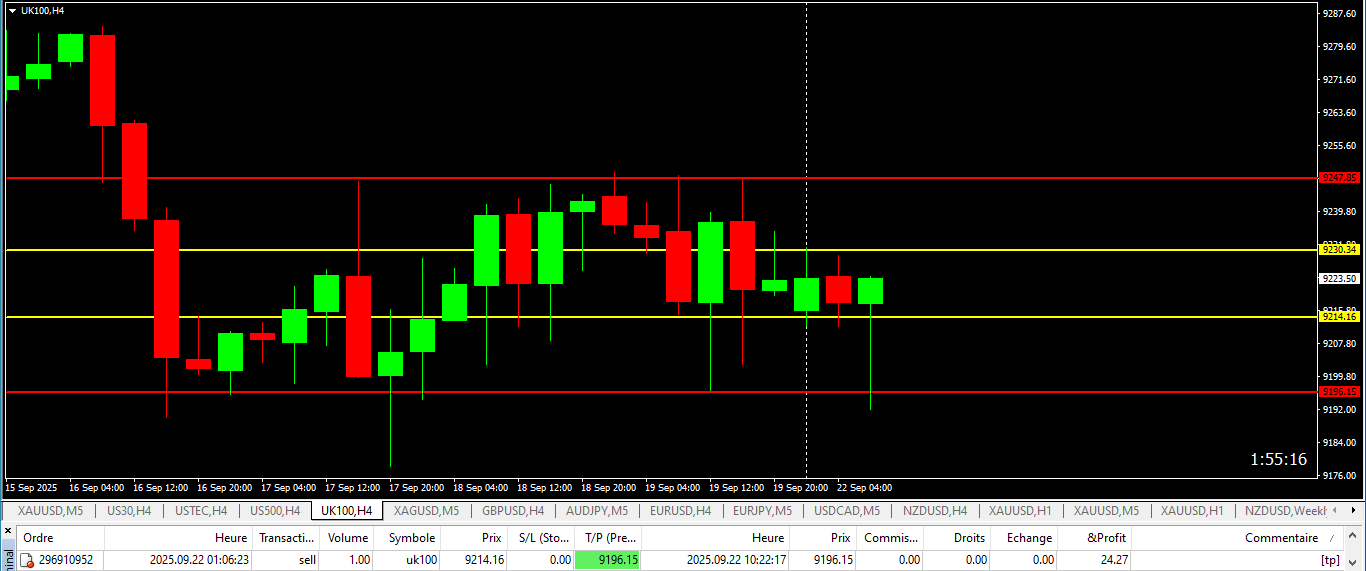
Task: Click the profit value 24.27
Action: click(x=1114, y=560)
